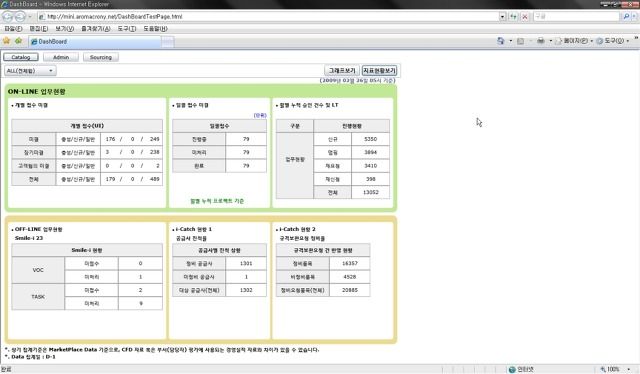Screen dimensions: 640x374
Task: Click the Feeds toolbar icon
Action: coord(520,41)
